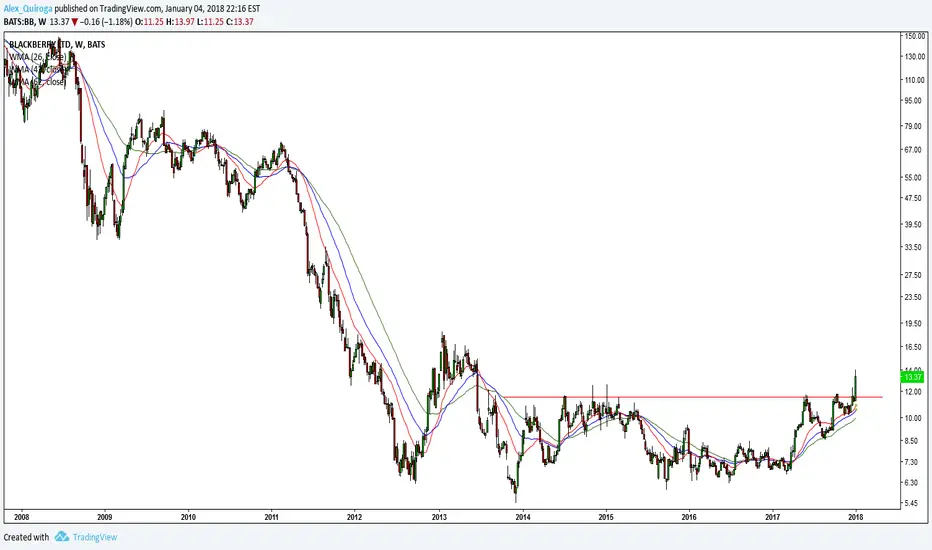Click the 12.00 price axis label
The height and width of the screenshot is (550, 932).
click(913, 392)
